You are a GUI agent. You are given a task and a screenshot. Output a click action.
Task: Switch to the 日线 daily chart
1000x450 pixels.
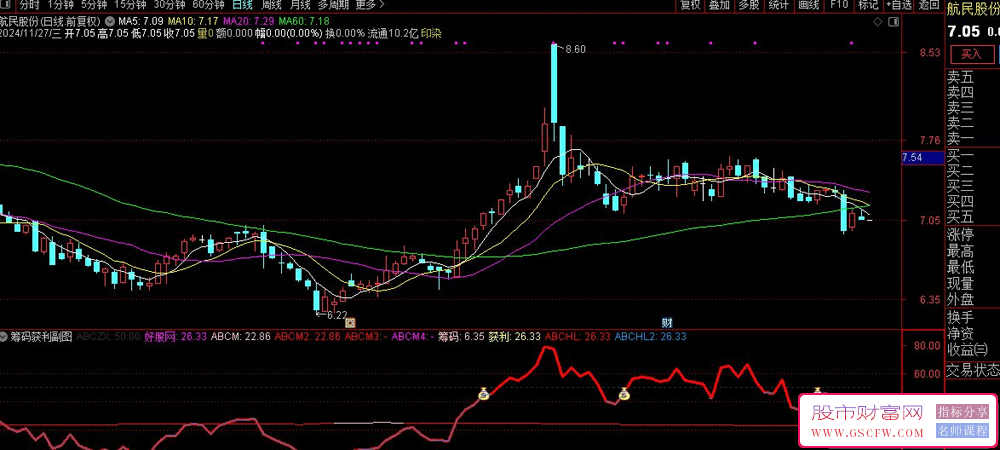[242, 5]
